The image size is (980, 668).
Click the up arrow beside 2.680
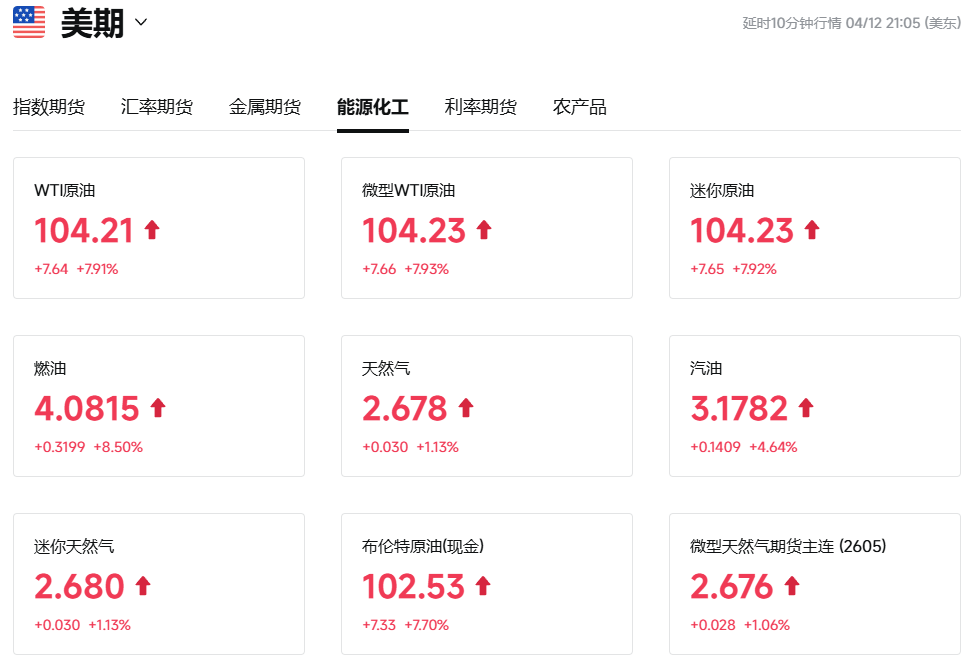(x=143, y=586)
